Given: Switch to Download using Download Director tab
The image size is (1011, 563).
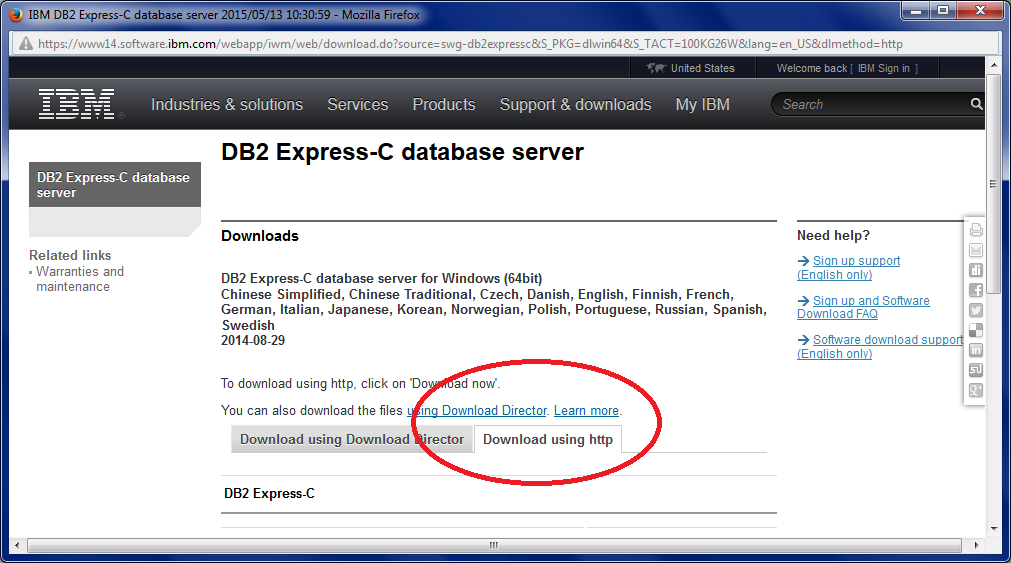Looking at the screenshot, I should (352, 439).
